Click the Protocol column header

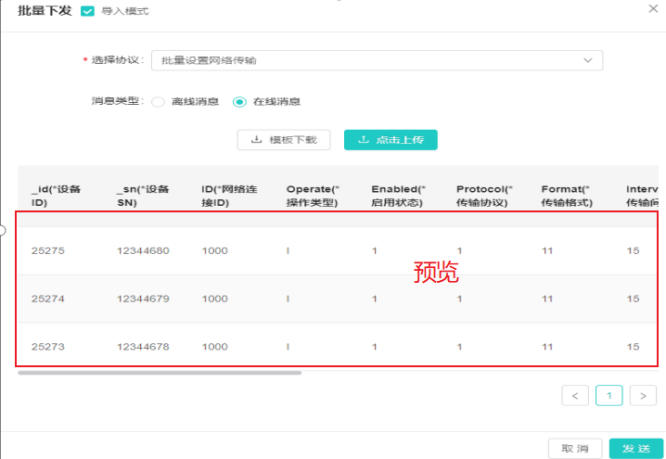[x=484, y=195]
